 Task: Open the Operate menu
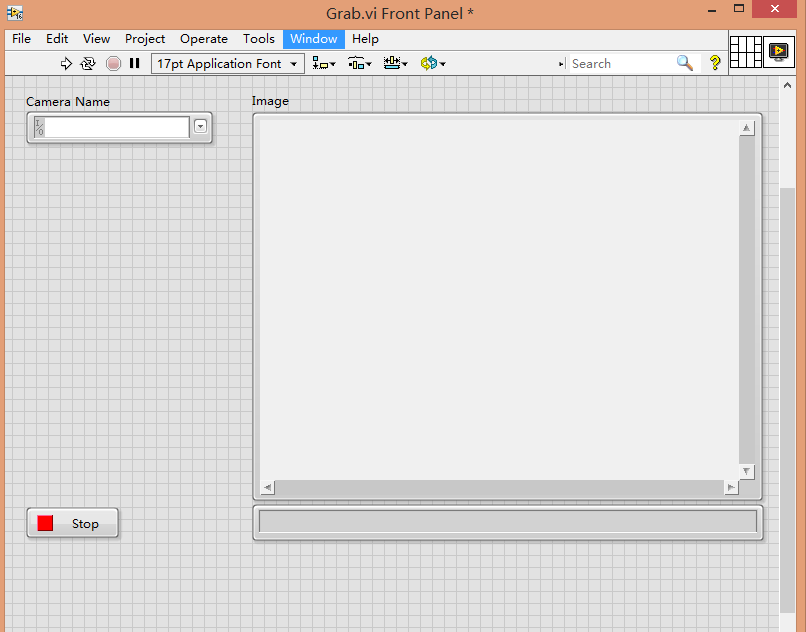(x=204, y=39)
